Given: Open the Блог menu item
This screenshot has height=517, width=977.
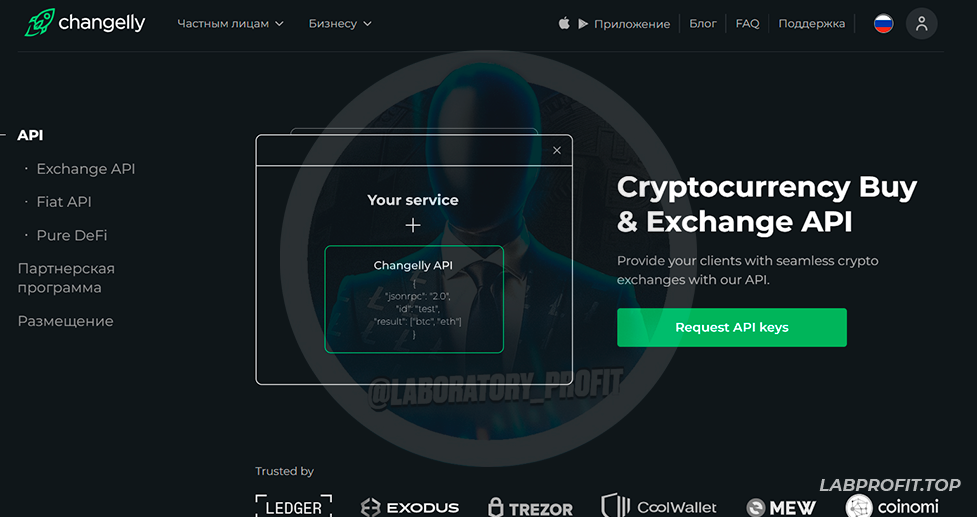Looking at the screenshot, I should tap(703, 24).
